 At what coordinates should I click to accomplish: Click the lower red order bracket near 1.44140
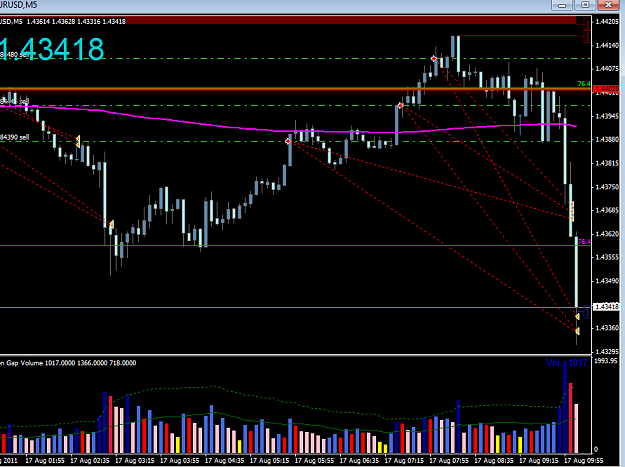pyautogui.click(x=587, y=37)
